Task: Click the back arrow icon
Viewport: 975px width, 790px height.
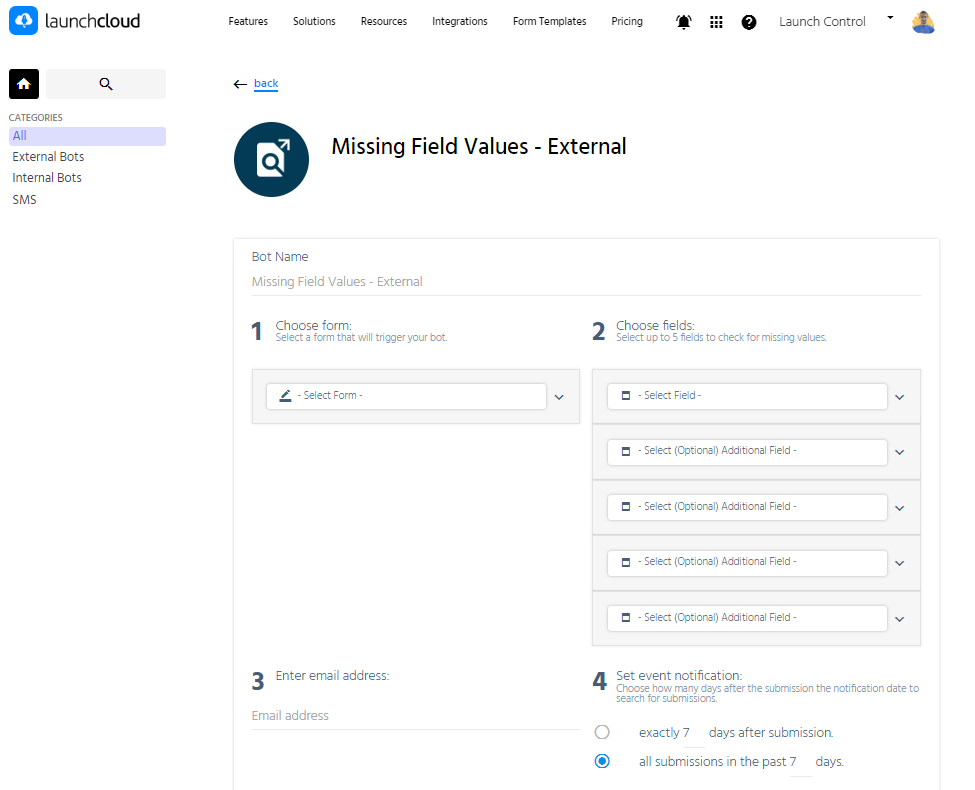Action: tap(240, 84)
